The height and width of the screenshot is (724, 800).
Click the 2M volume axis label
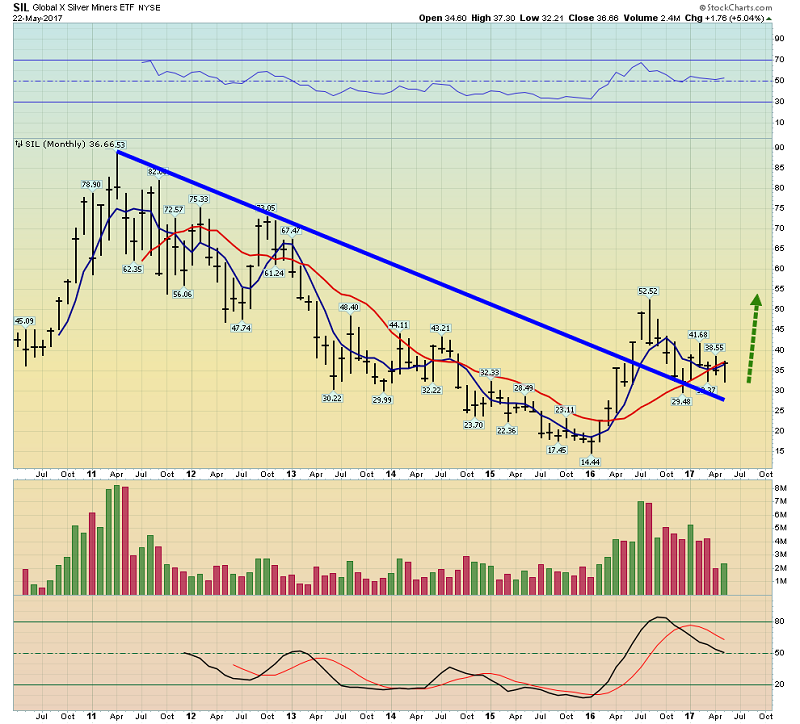coord(781,568)
